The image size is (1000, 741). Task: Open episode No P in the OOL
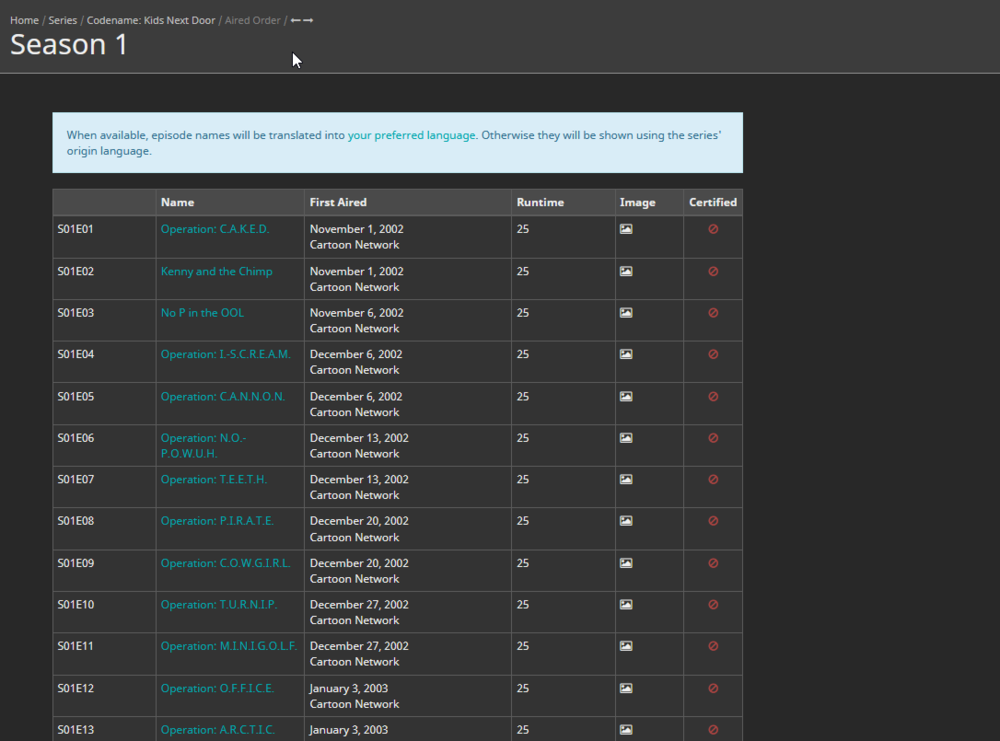point(202,313)
